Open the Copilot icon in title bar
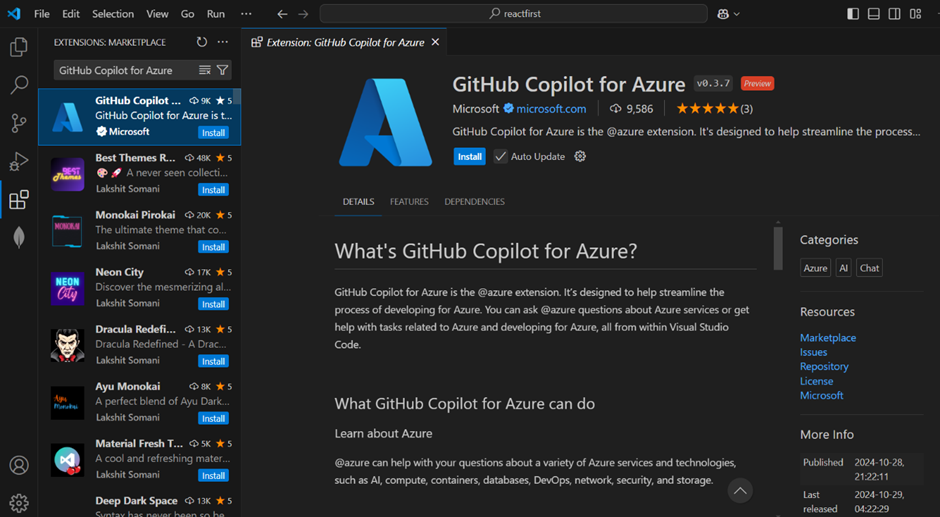The image size is (940, 517). tap(723, 14)
